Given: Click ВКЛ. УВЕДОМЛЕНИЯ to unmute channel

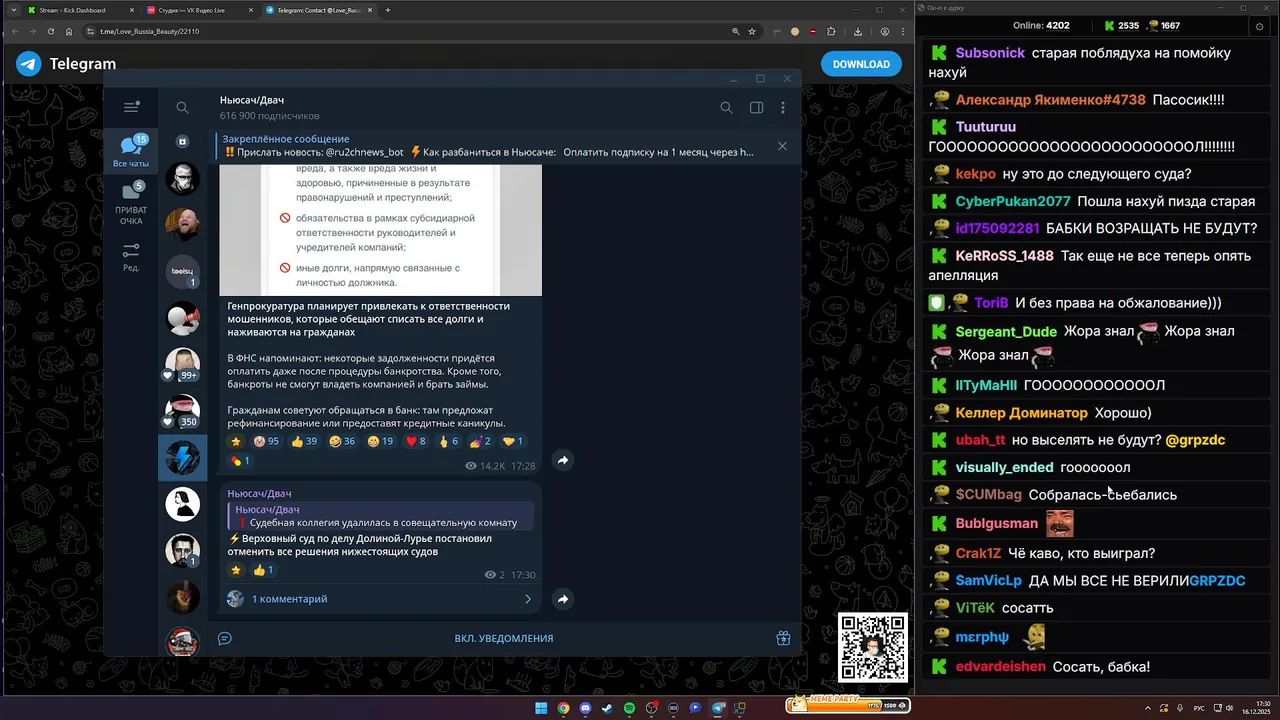Looking at the screenshot, I should pos(503,638).
